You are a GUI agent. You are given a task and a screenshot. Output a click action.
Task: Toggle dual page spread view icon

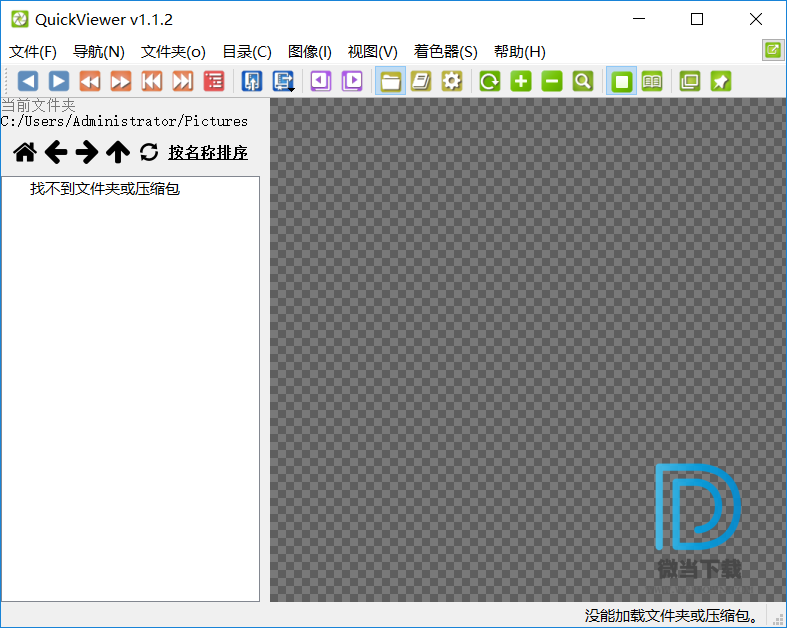(x=652, y=81)
